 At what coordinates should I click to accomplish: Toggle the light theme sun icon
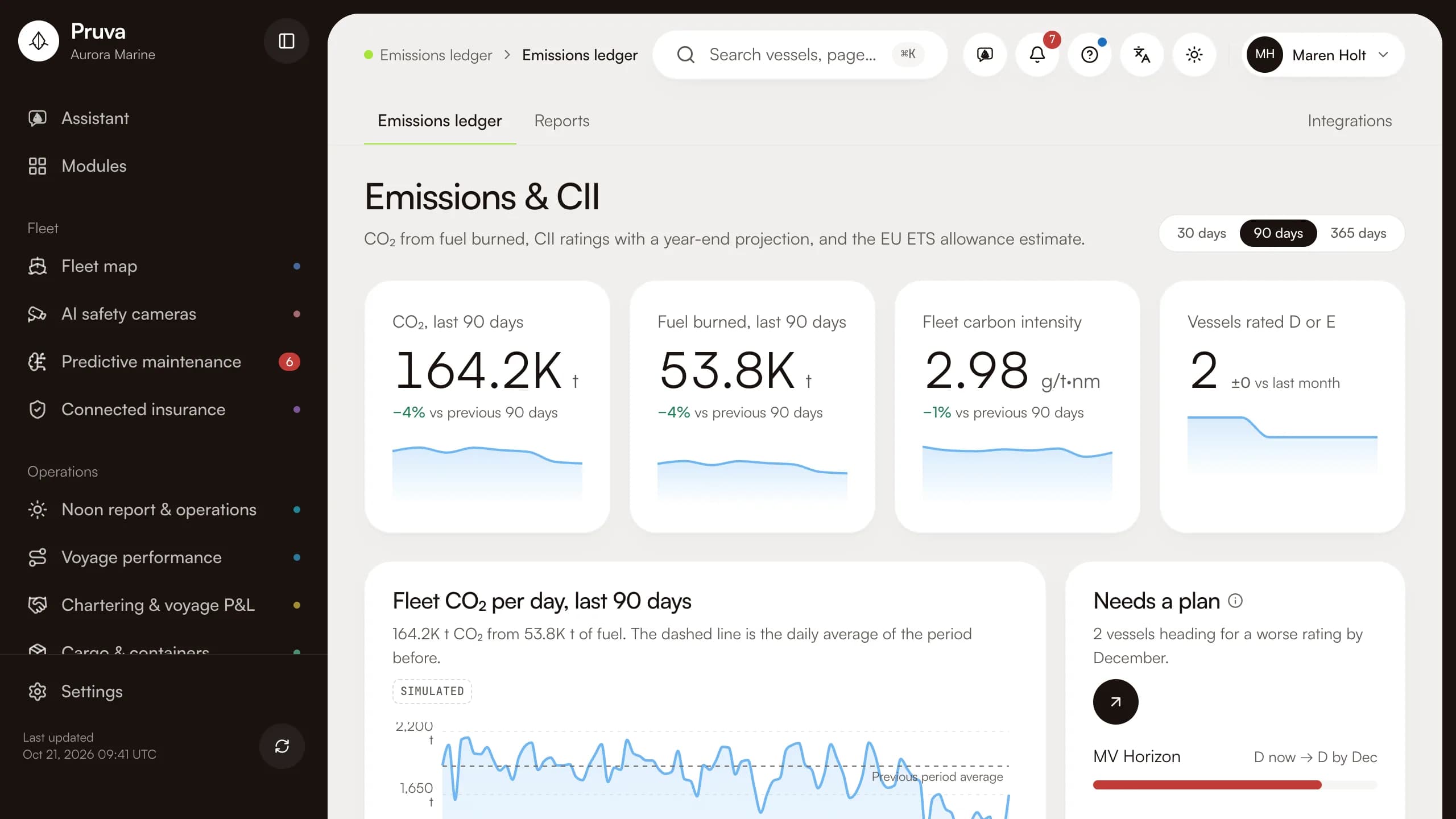pyautogui.click(x=1194, y=55)
